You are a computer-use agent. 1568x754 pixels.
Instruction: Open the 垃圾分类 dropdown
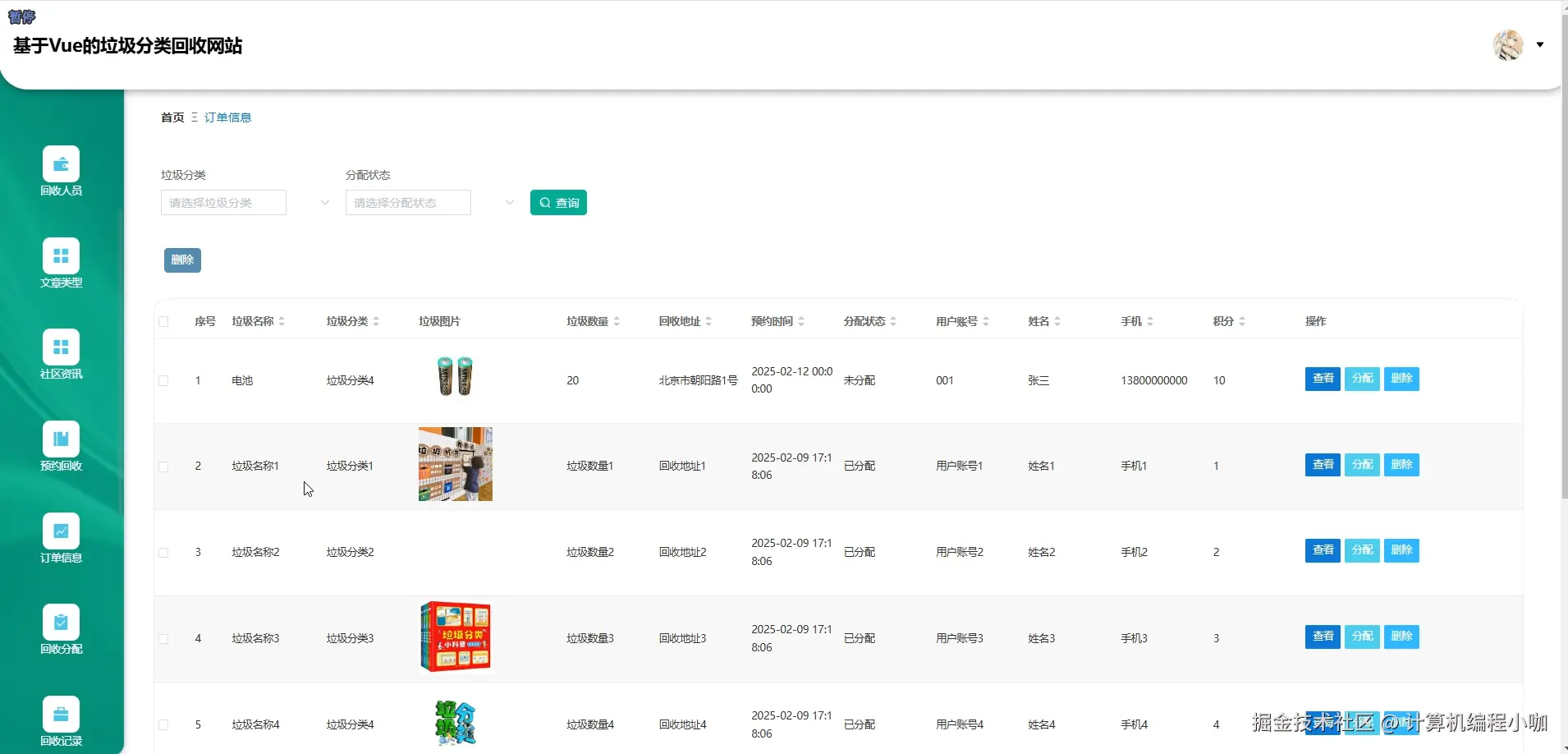222,202
